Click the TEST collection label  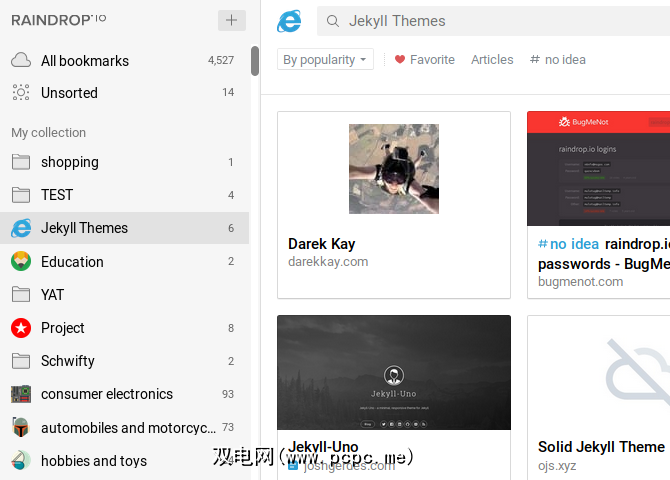tap(57, 195)
